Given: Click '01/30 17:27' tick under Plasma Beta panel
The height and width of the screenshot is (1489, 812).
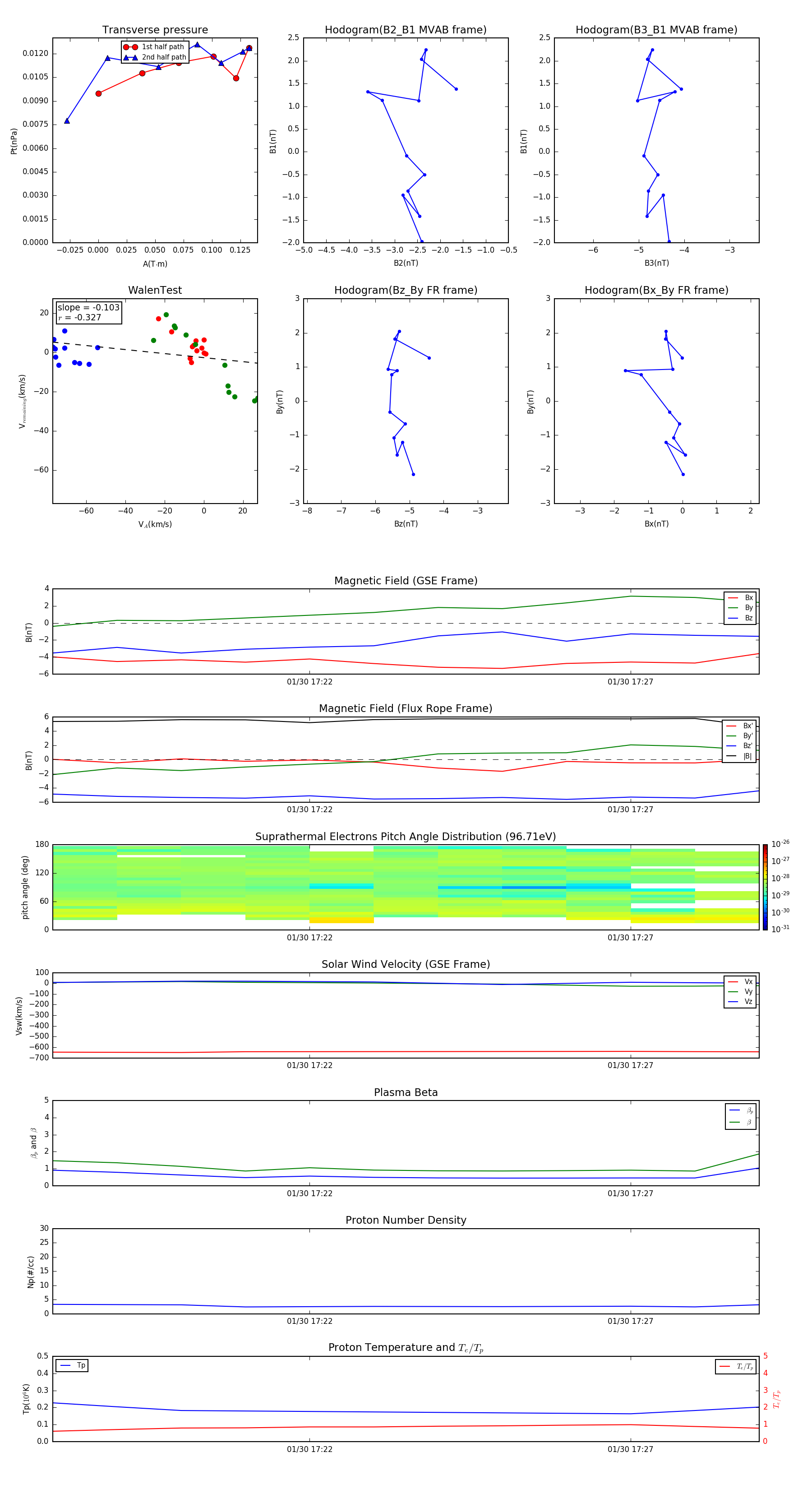Looking at the screenshot, I should 631,1193.
